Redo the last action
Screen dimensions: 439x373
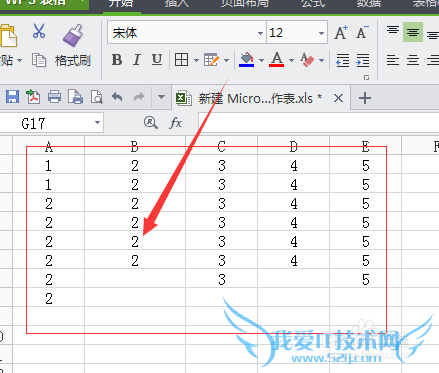(x=139, y=97)
